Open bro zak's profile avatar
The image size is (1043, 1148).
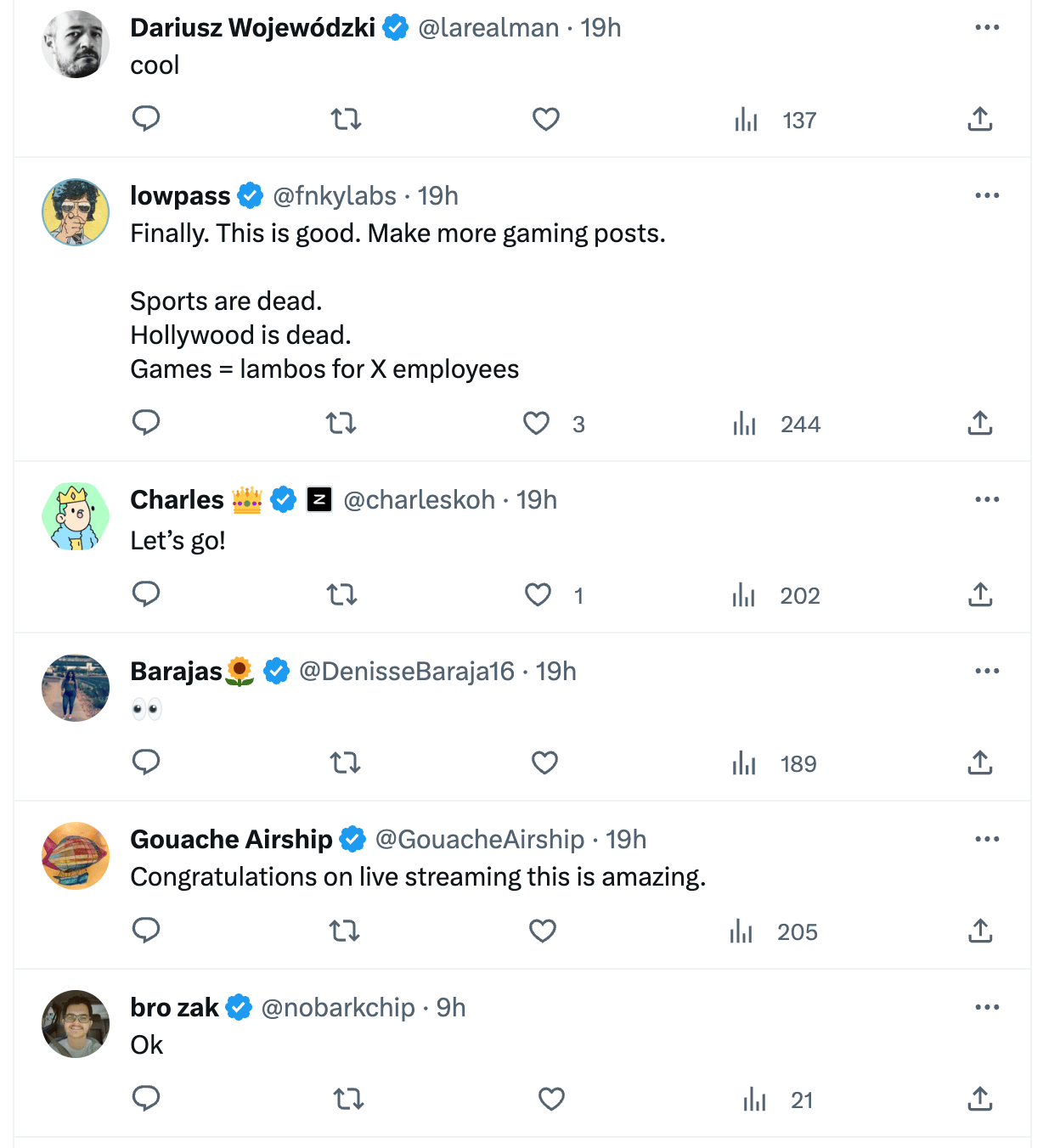click(x=76, y=1024)
